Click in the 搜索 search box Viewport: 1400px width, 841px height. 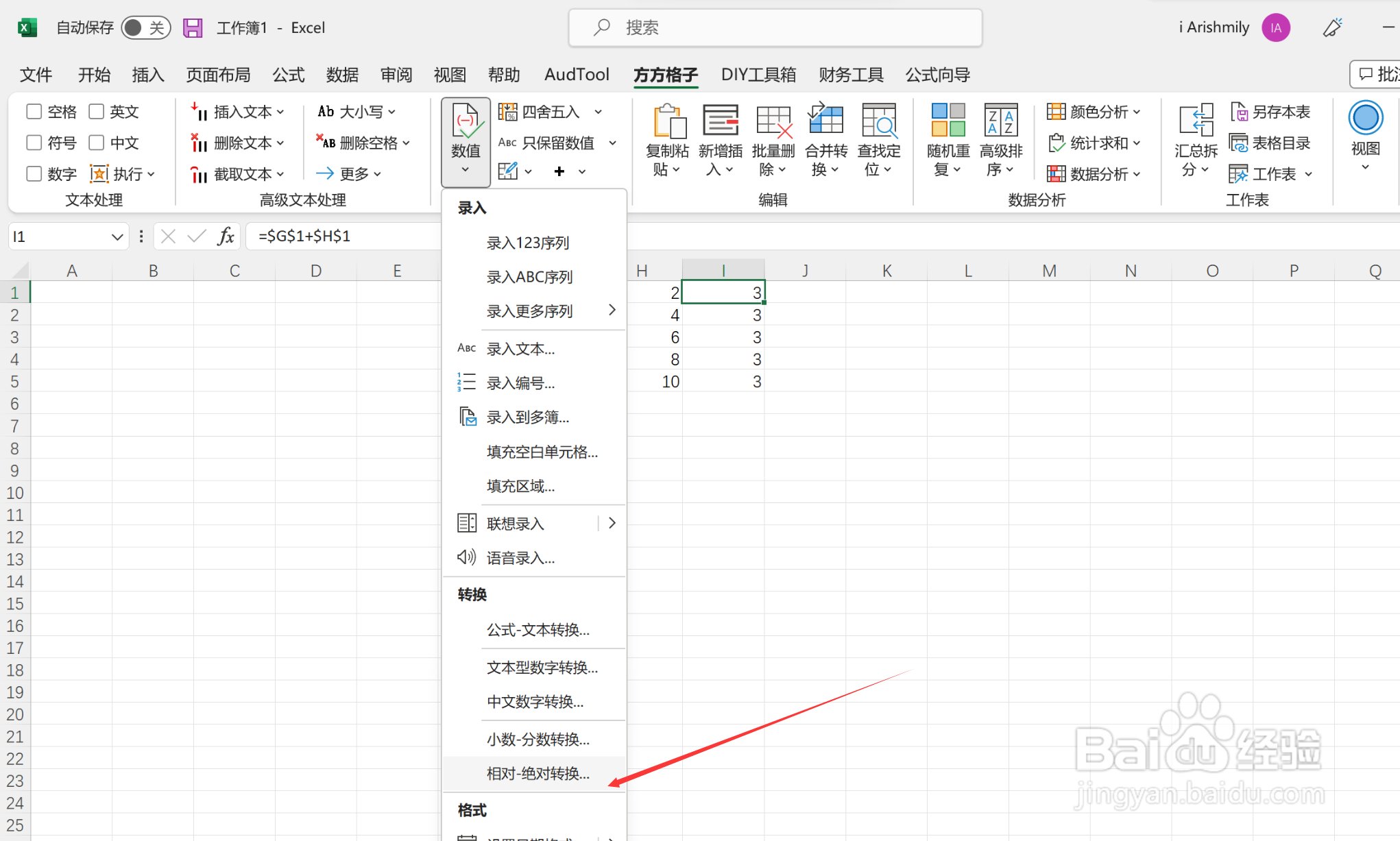[x=775, y=27]
